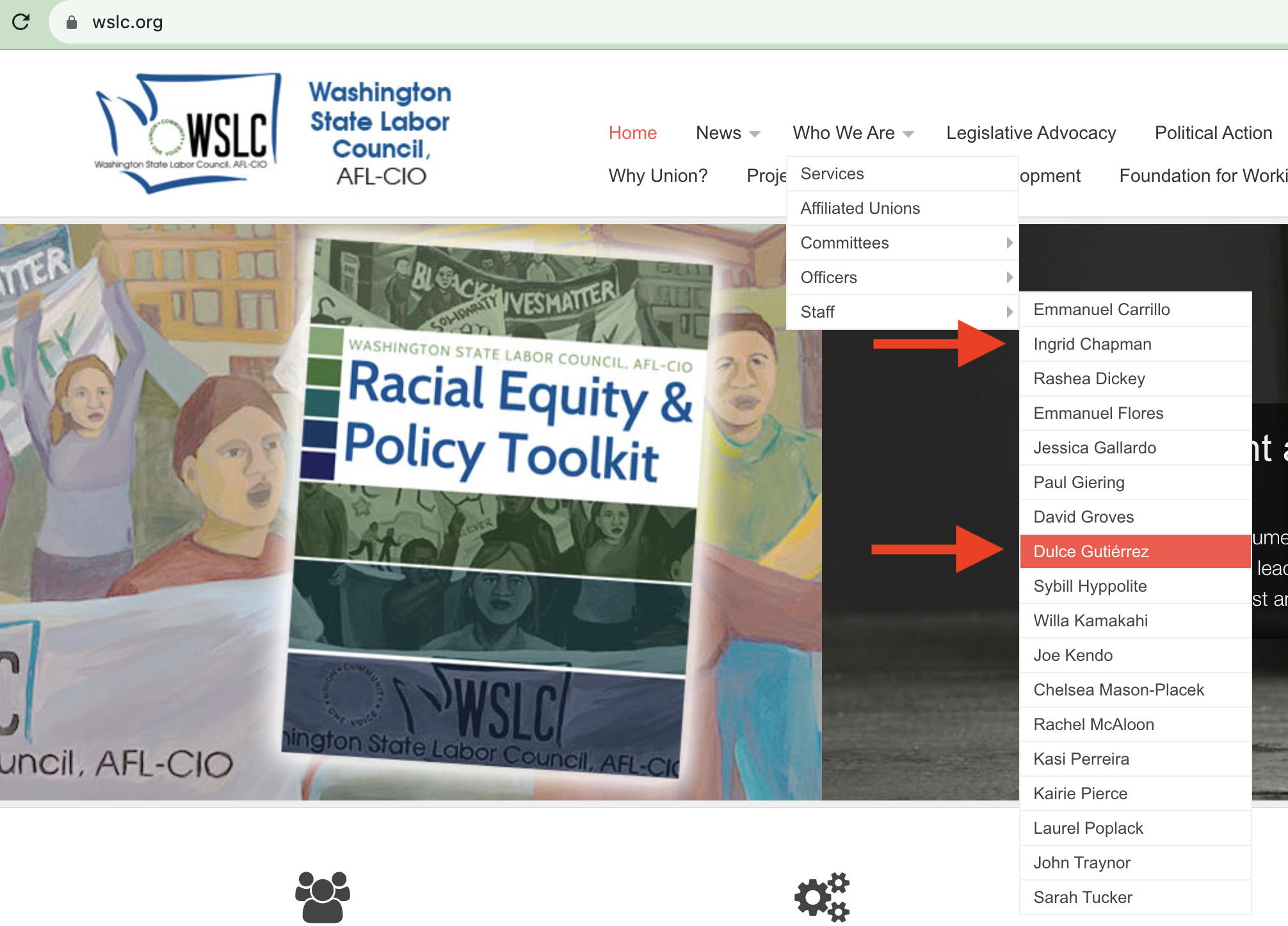Click the padlock site security icon
Viewport: 1288px width, 926px height.
72,22
